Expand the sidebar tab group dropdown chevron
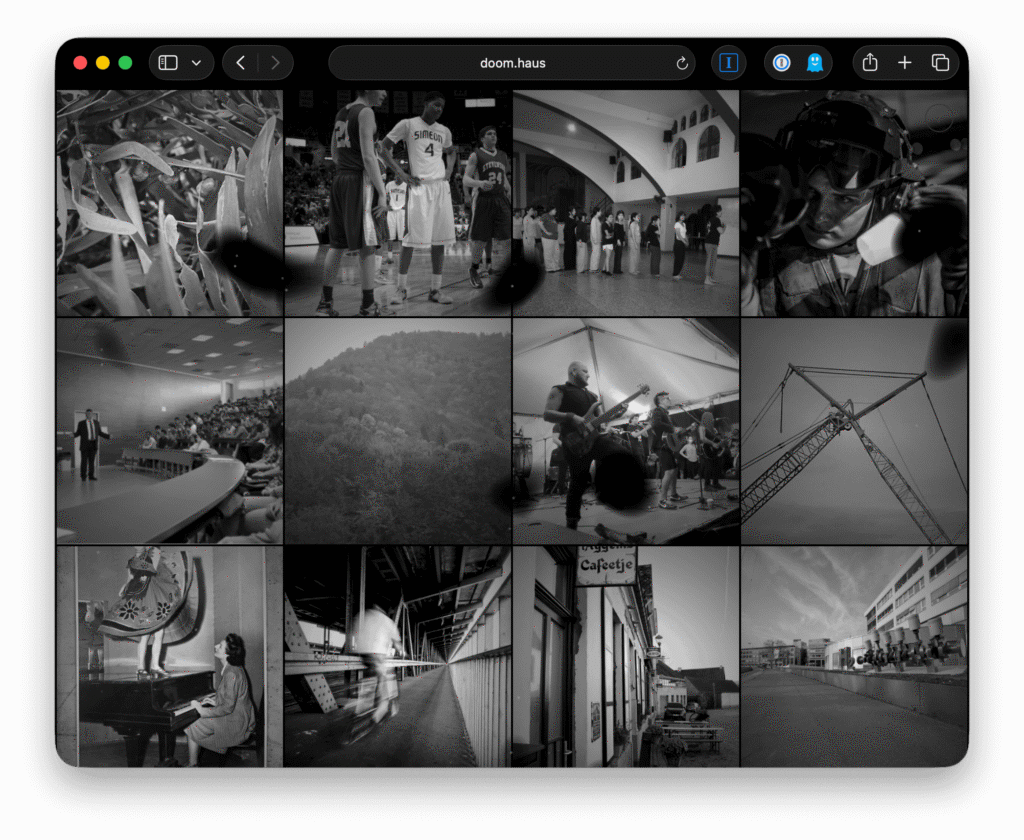 coord(196,63)
